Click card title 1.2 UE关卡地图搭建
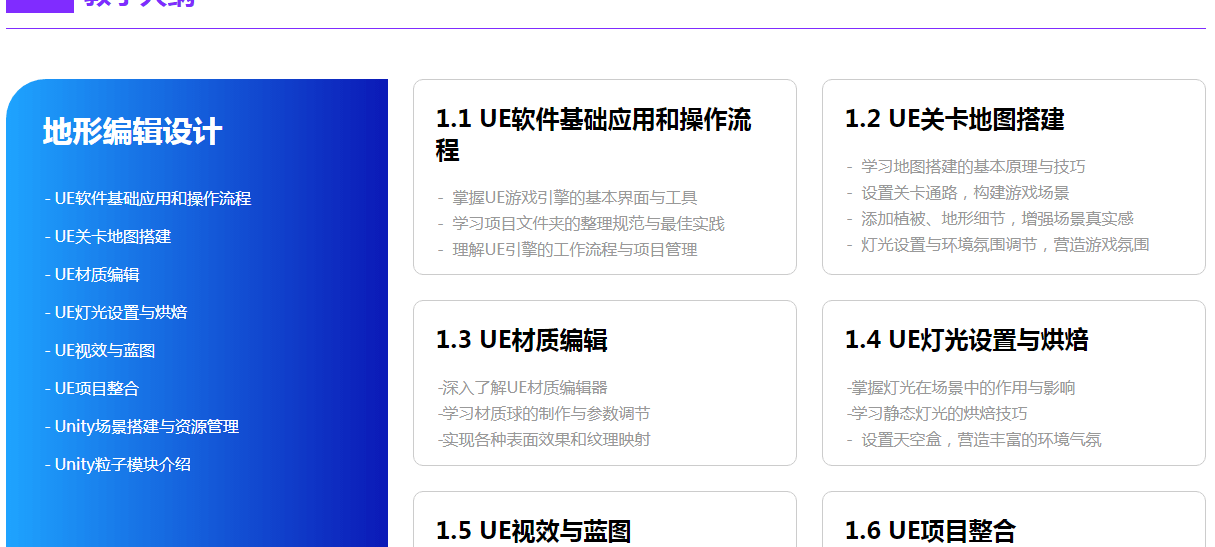Viewport: 1215px width, 547px height. point(955,119)
